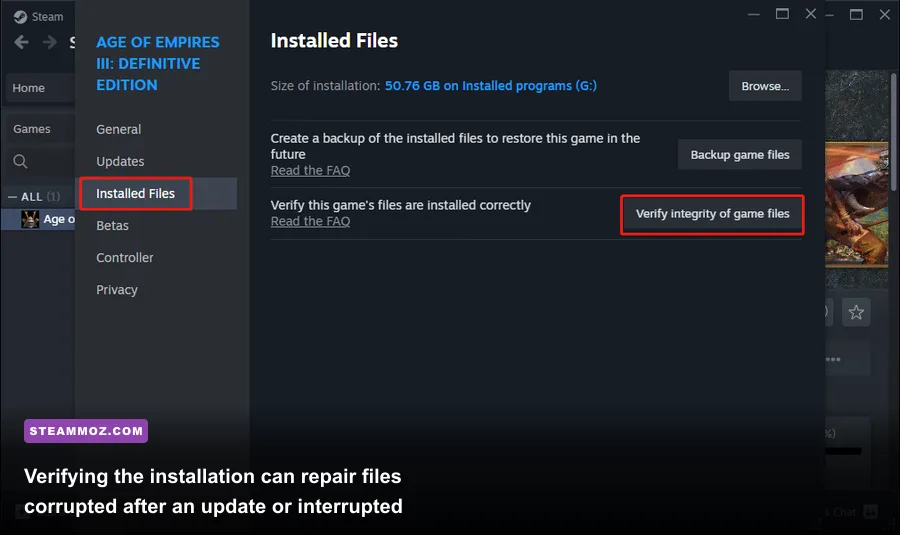The width and height of the screenshot is (900, 535).
Task: Minimize the properties dialog window
Action: [x=754, y=14]
